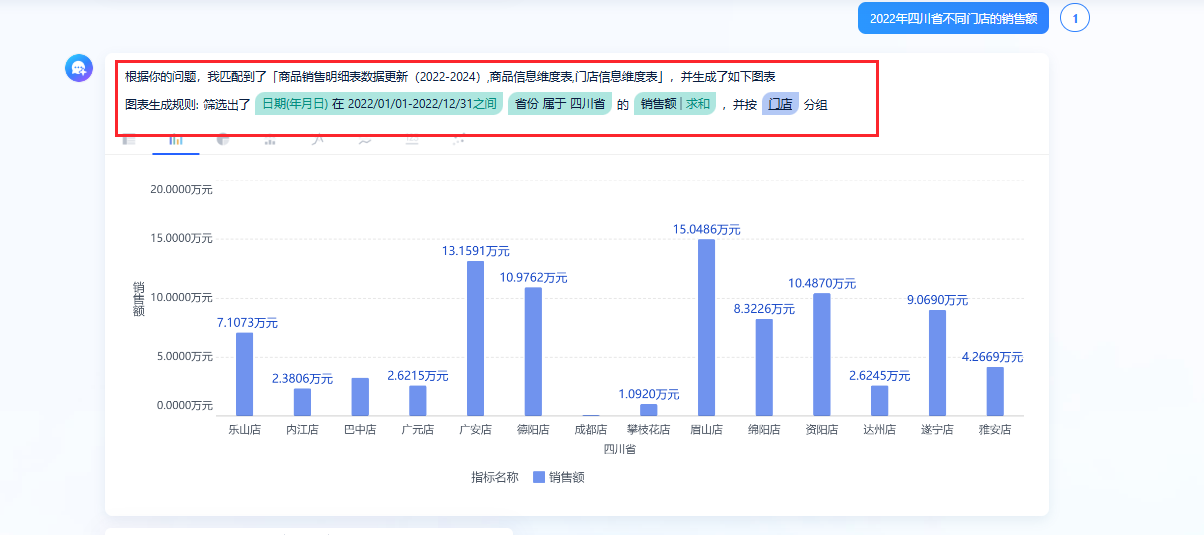Click the 2.6245万元 data label

(x=879, y=375)
